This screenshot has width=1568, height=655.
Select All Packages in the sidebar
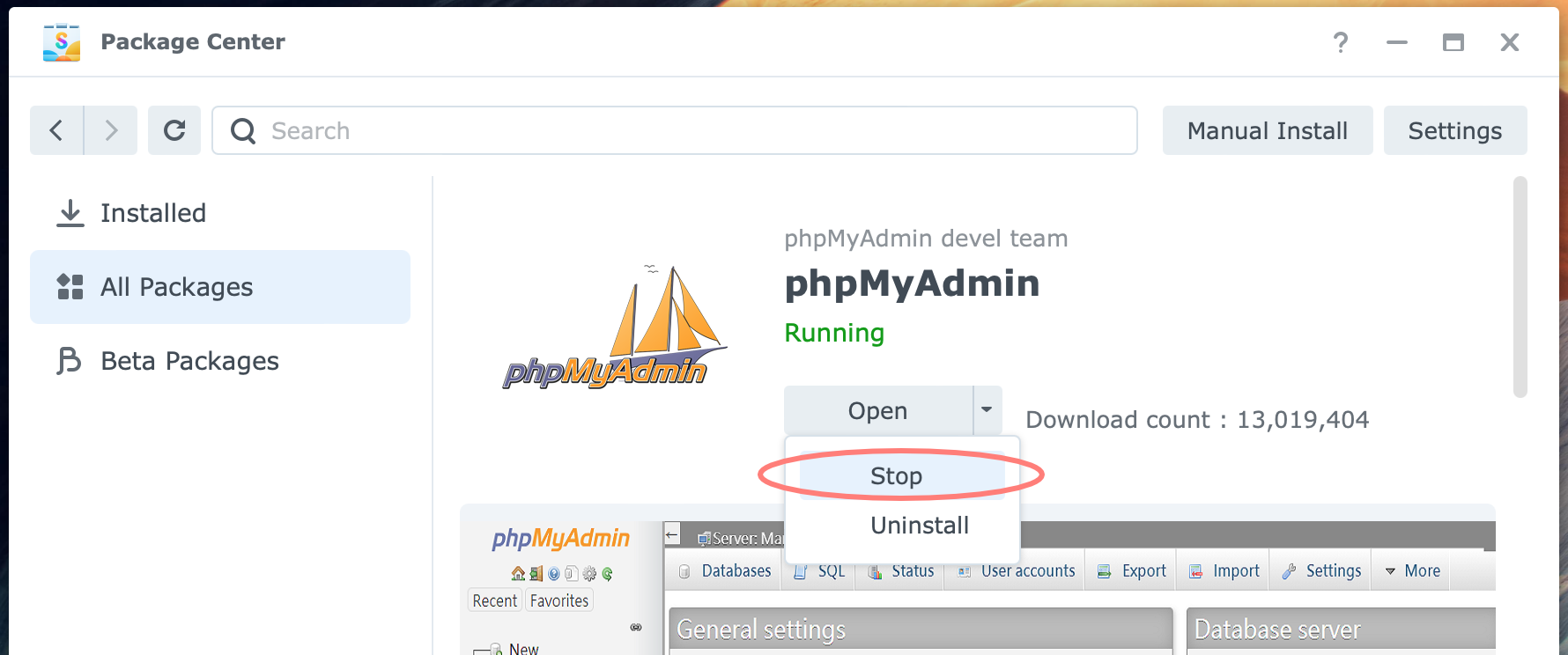[x=220, y=287]
